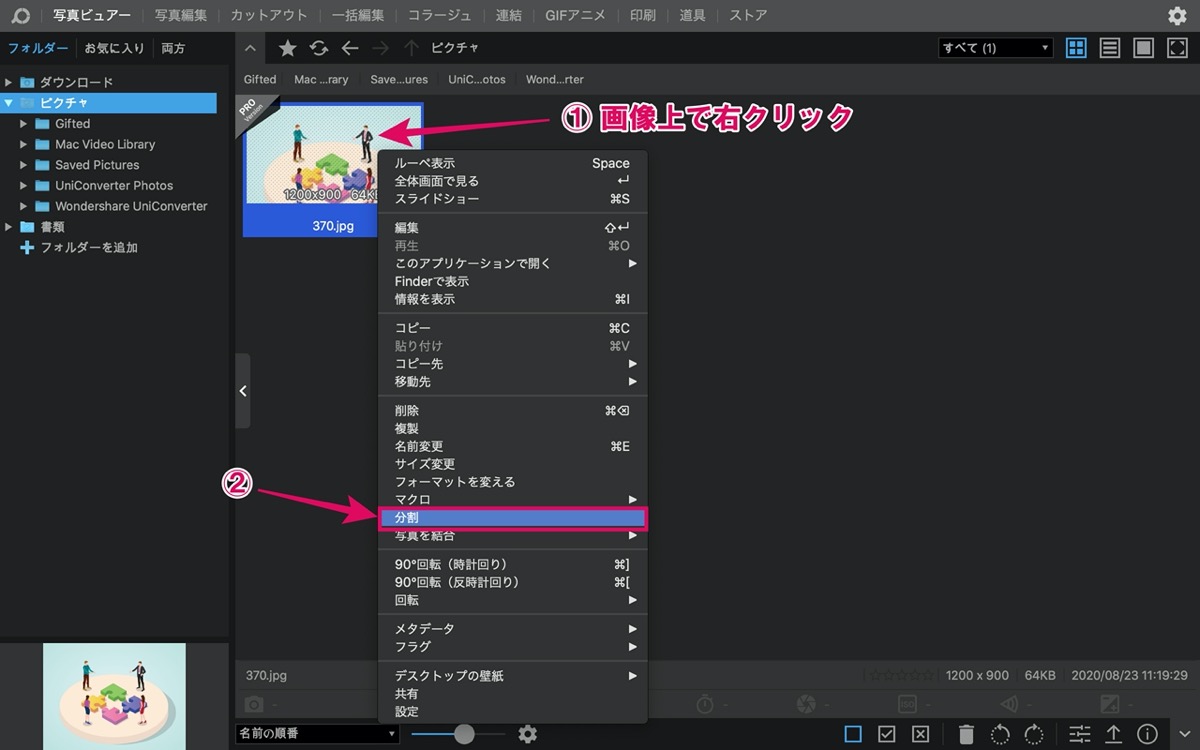The image size is (1200, 750).
Task: Open the マクロ submenu
Action: click(513, 499)
